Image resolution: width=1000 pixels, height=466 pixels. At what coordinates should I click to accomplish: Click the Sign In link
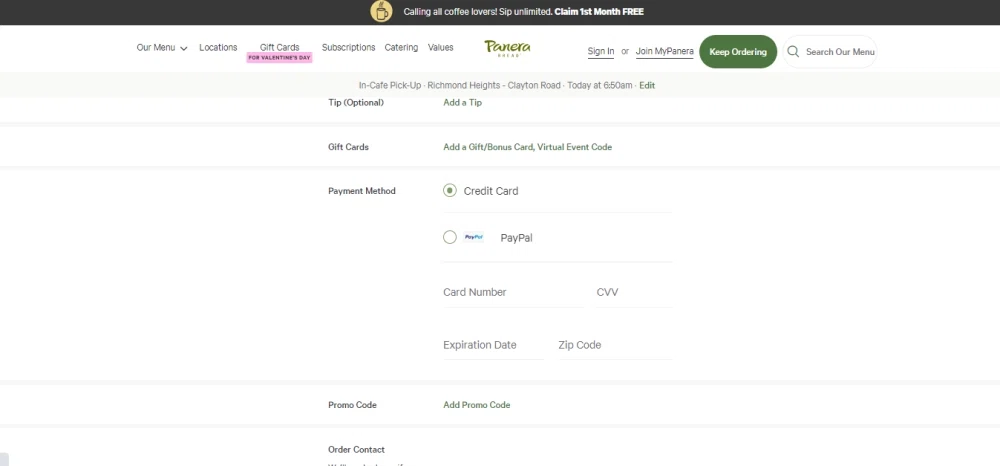601,52
